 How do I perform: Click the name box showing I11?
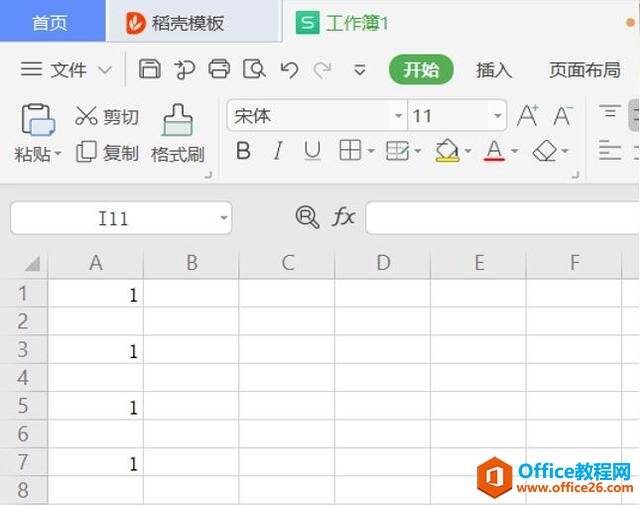113,218
